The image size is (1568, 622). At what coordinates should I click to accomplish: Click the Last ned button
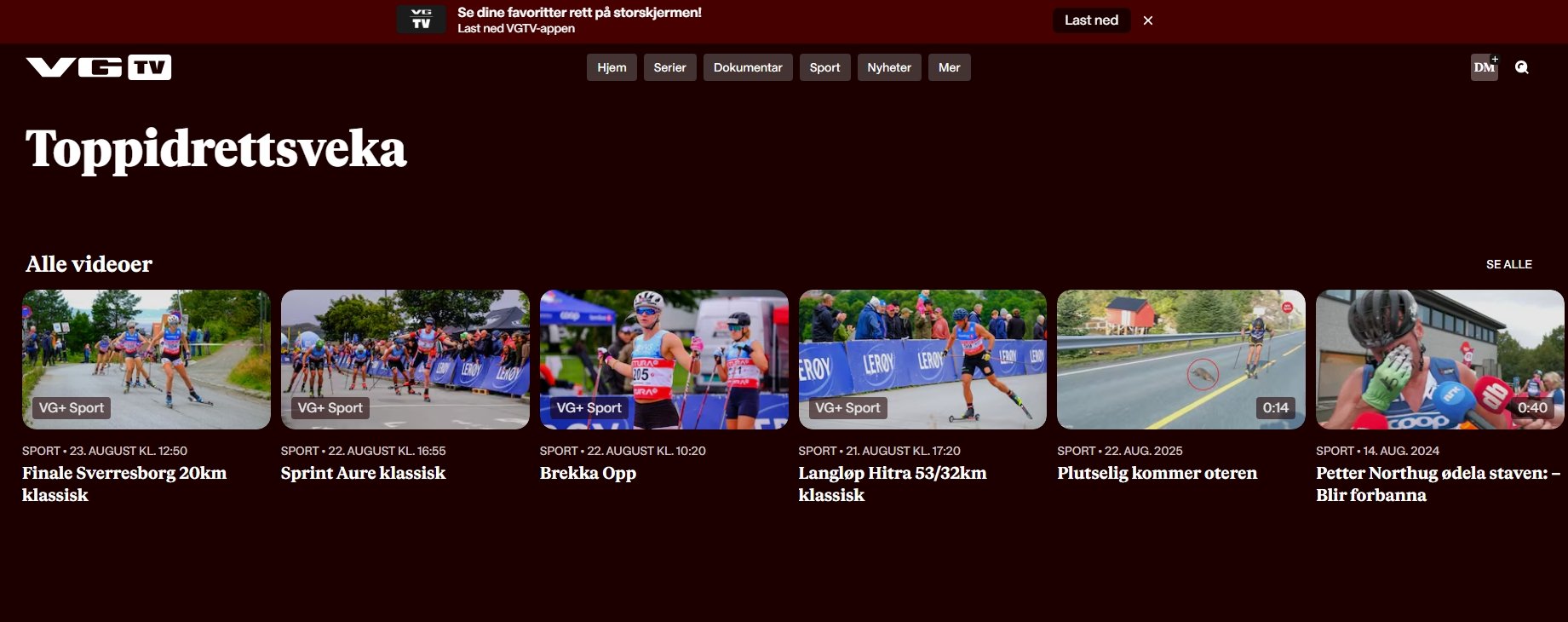click(x=1091, y=20)
